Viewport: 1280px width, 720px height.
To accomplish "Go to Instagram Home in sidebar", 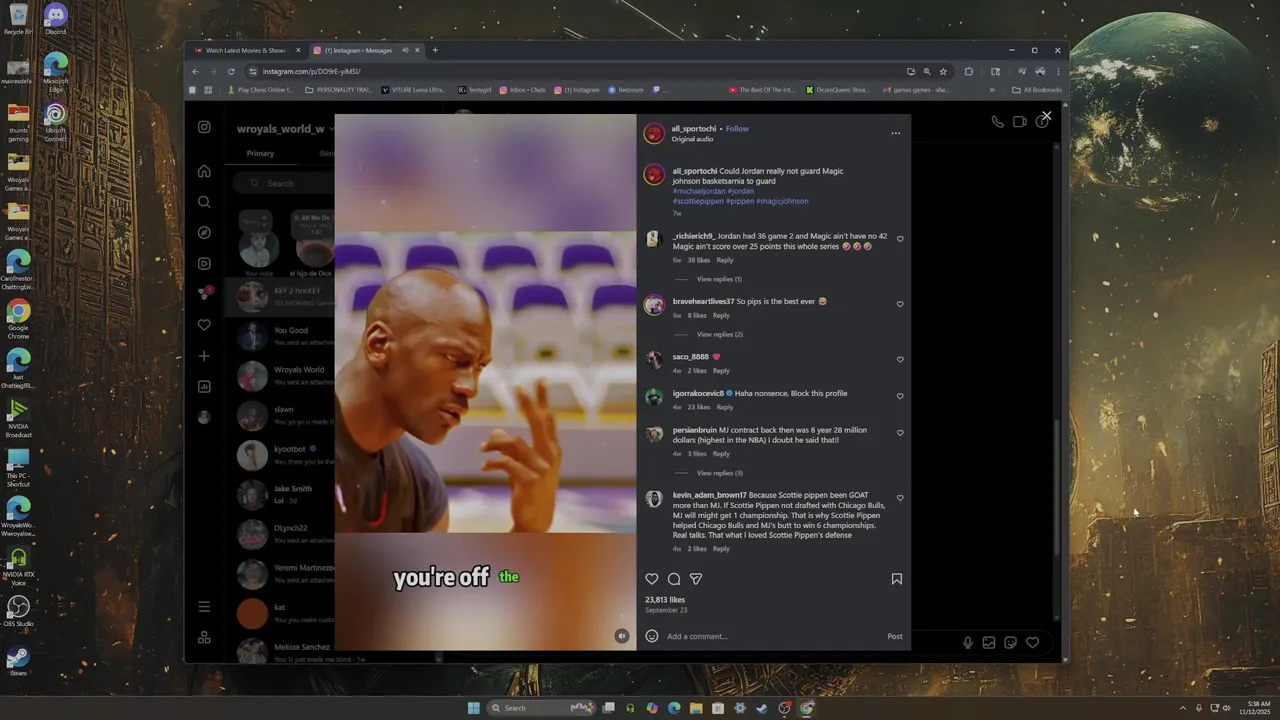I will [x=204, y=171].
